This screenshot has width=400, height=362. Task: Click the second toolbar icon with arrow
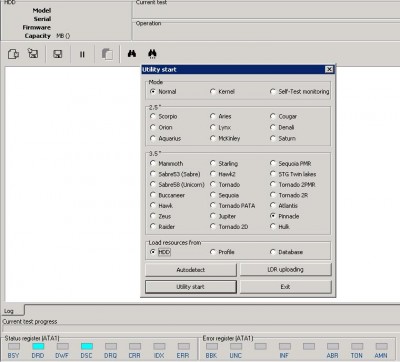pos(33,53)
